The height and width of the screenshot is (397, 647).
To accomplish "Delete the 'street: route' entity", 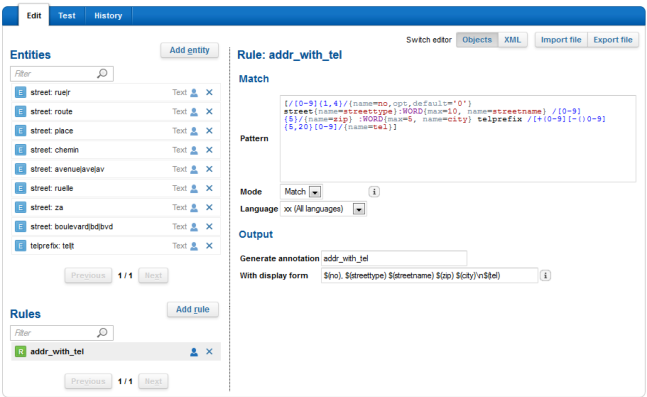I will tap(209, 111).
